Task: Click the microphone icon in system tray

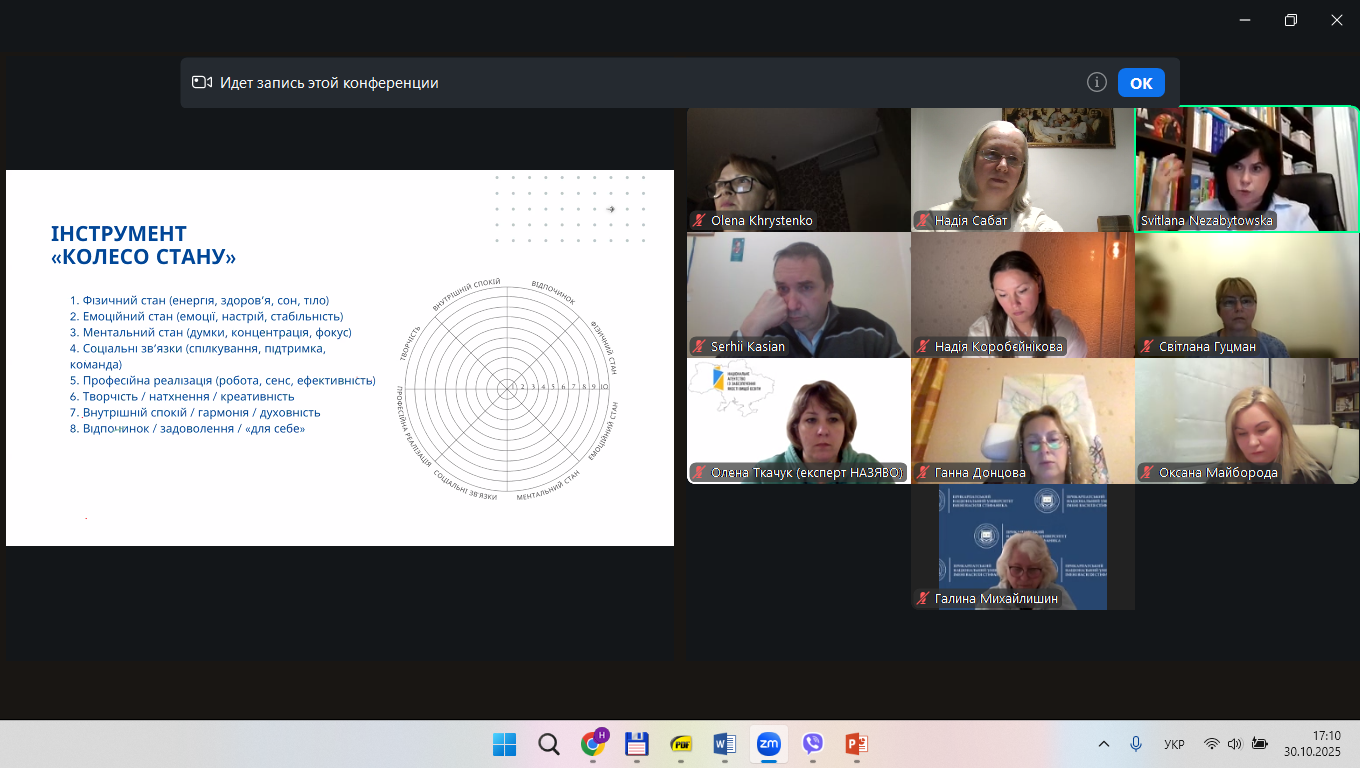Action: click(1136, 744)
